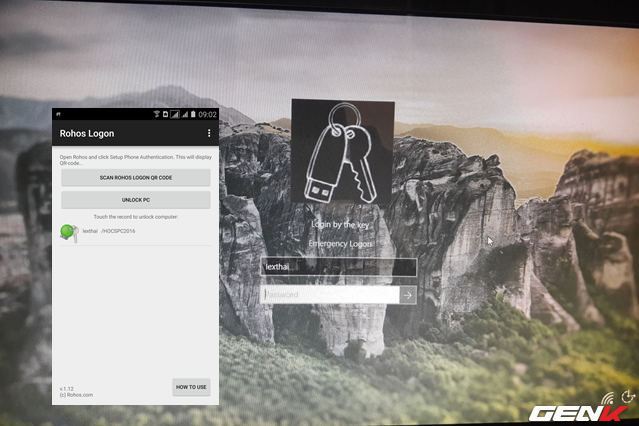This screenshot has width=639, height=426.
Task: Tap the SIM card icon in status bar
Action: [167, 115]
